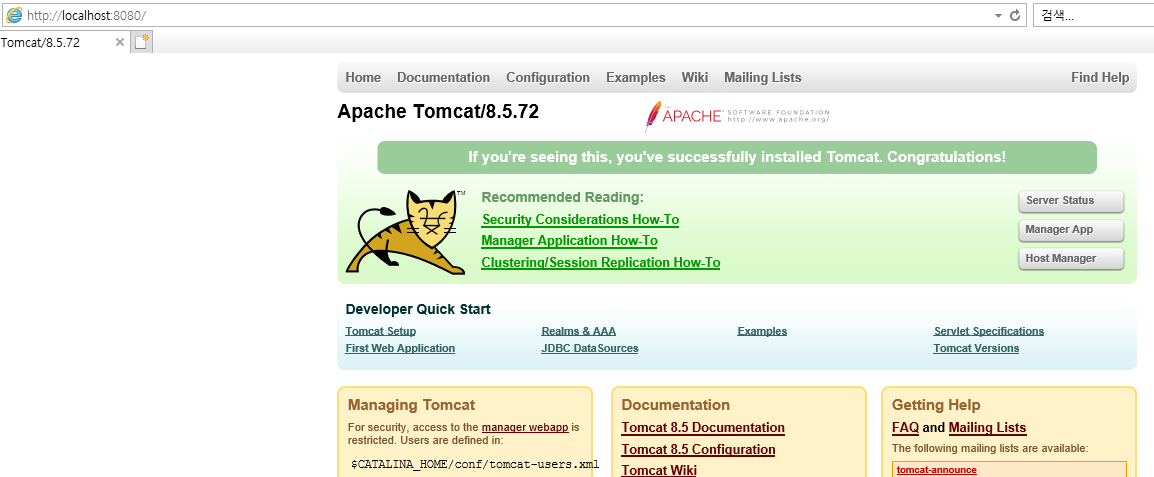The image size is (1154, 477).
Task: Click the Developer Quick Start heading
Action: (x=418, y=309)
